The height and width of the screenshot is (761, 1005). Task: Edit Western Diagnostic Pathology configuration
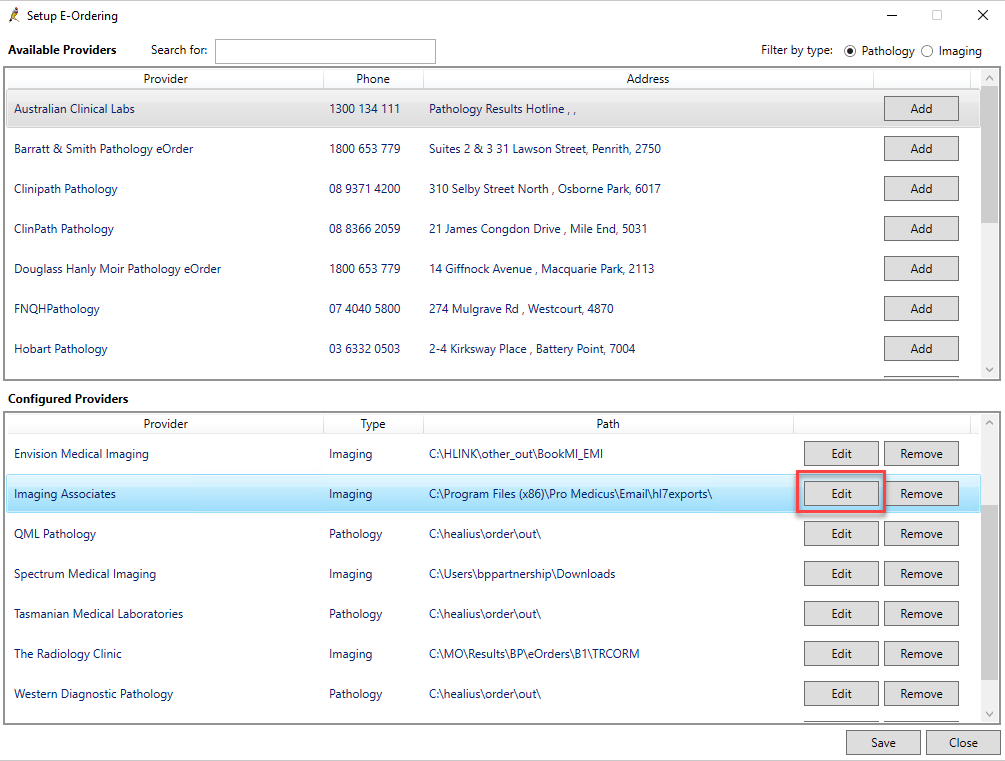click(x=841, y=694)
